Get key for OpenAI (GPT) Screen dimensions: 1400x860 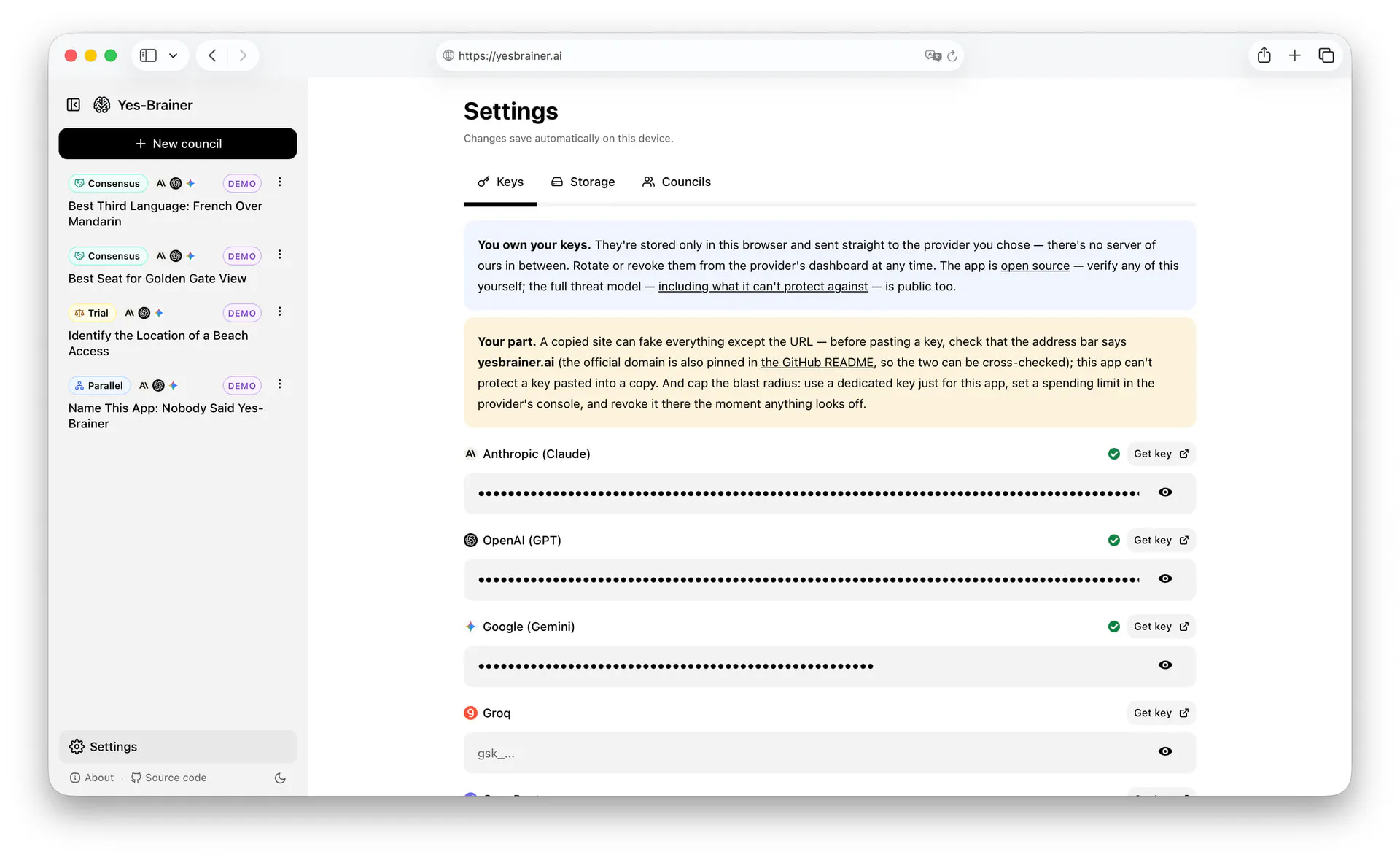click(x=1161, y=540)
